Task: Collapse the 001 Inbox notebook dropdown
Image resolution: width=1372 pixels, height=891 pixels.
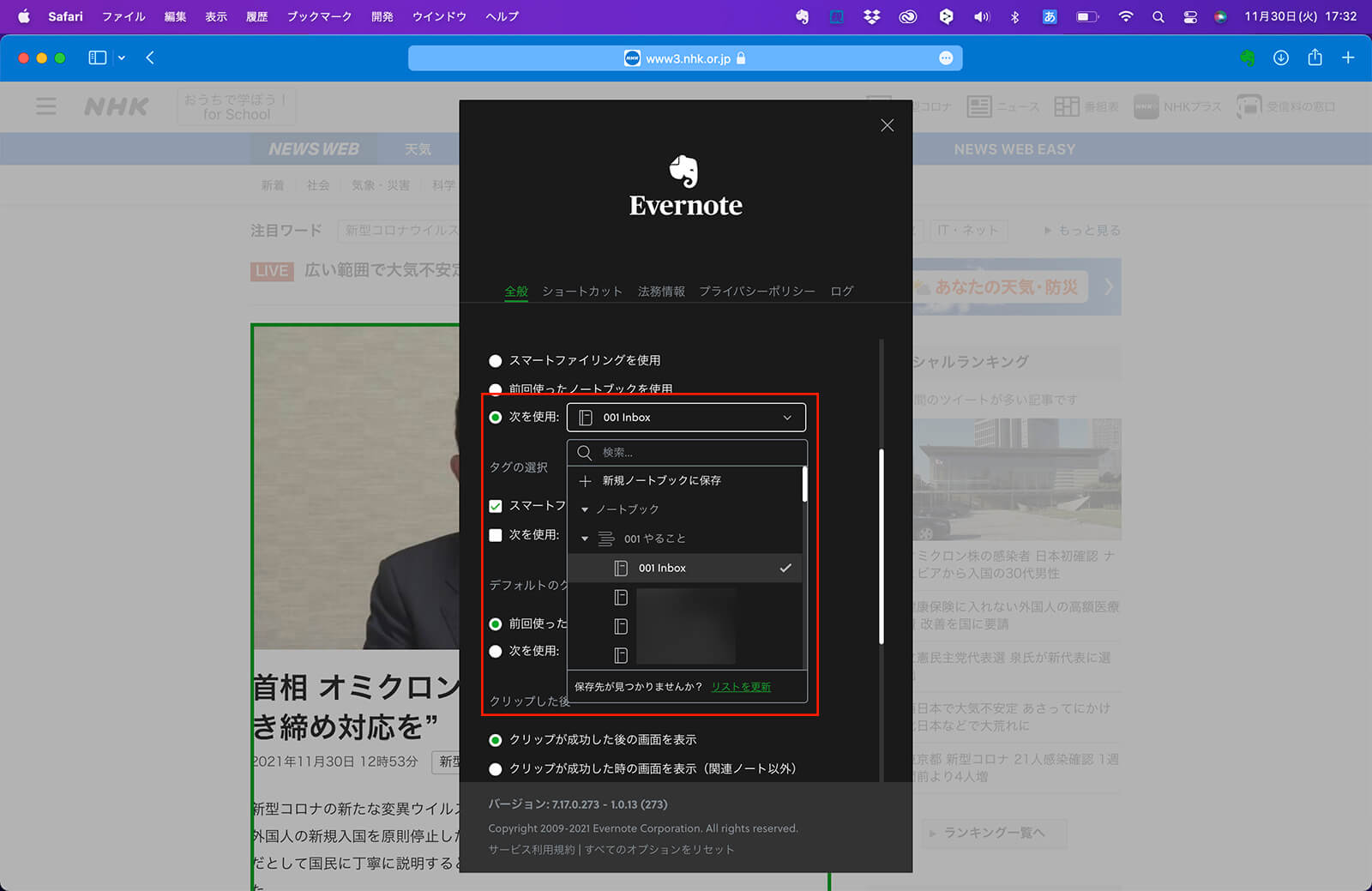Action: click(686, 418)
